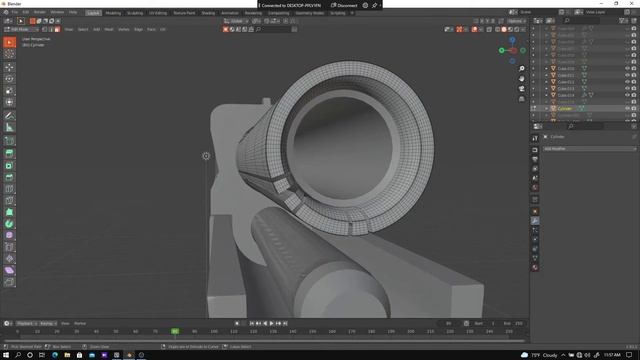Open the Options dropdown

(x=516, y=21)
